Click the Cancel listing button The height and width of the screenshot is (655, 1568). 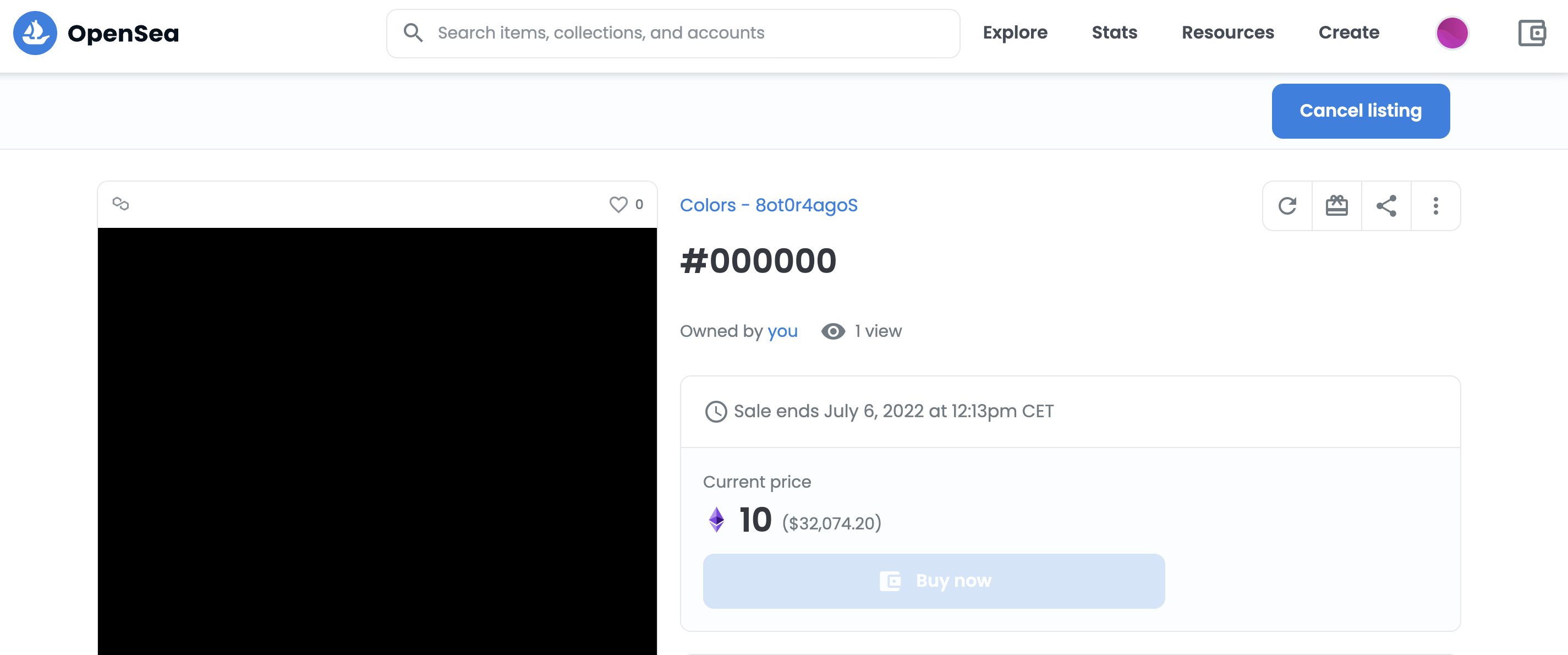[1361, 111]
